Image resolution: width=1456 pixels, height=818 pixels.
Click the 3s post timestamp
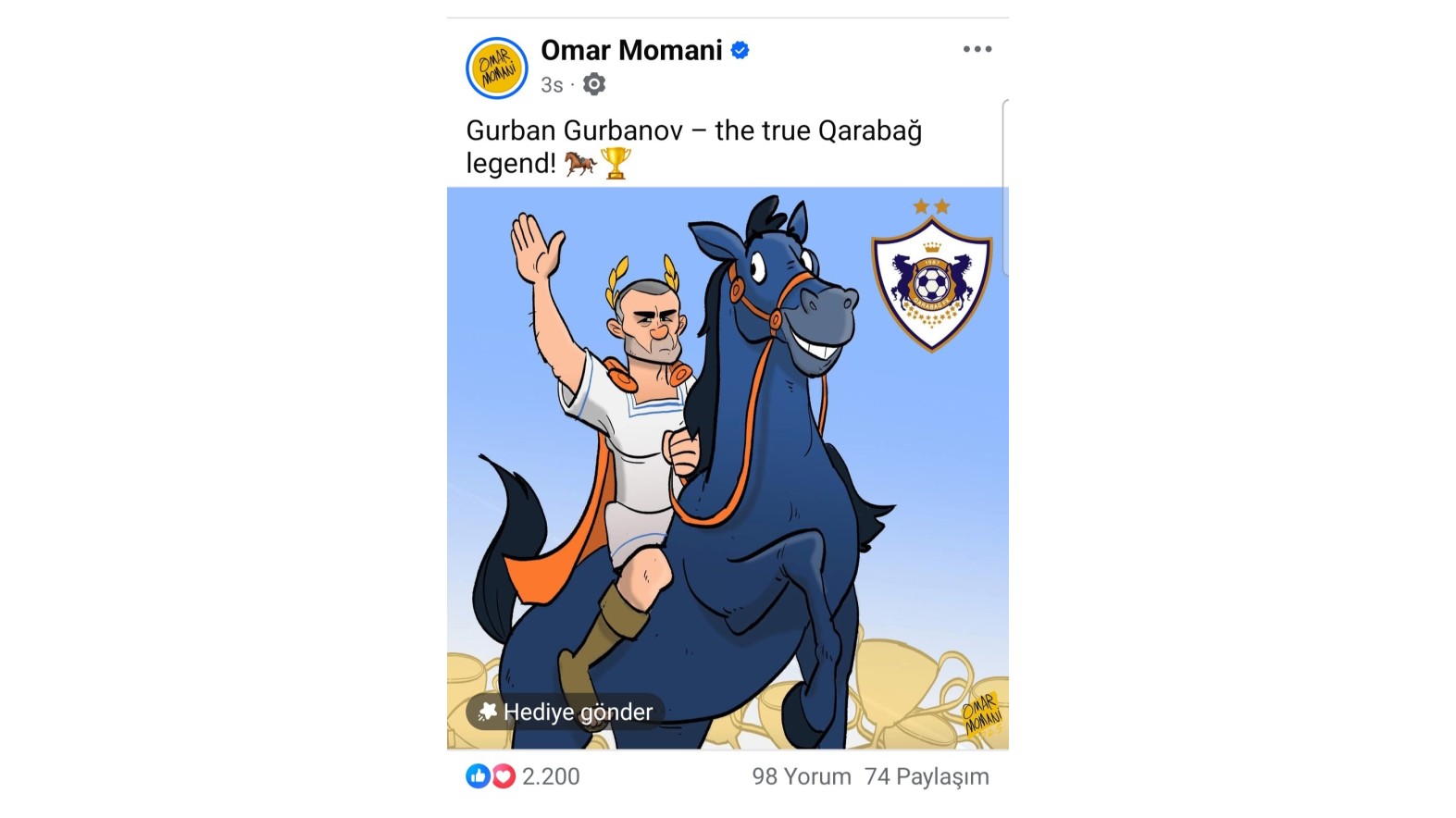552,85
